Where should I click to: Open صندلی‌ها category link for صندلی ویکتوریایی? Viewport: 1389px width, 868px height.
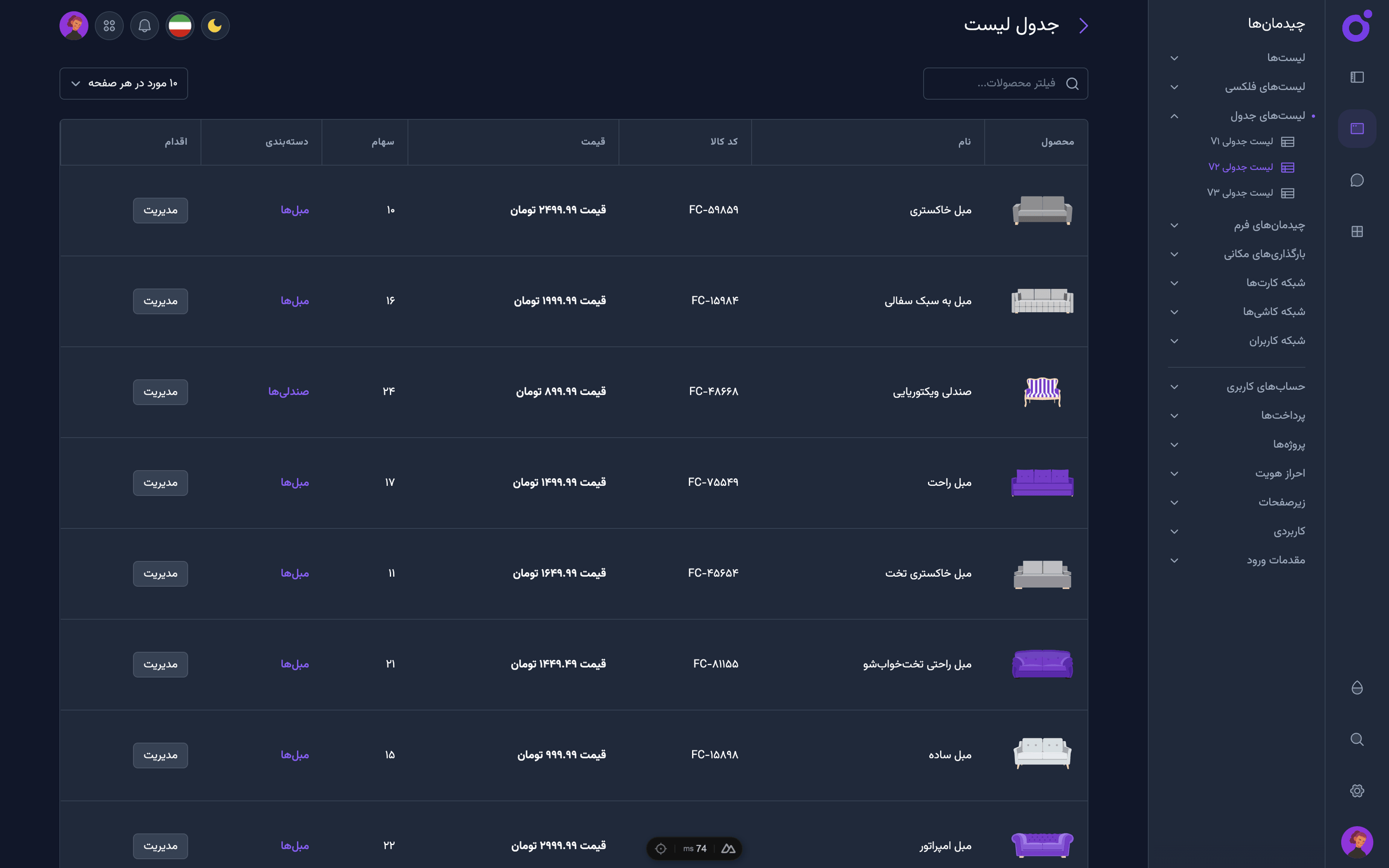(x=288, y=392)
